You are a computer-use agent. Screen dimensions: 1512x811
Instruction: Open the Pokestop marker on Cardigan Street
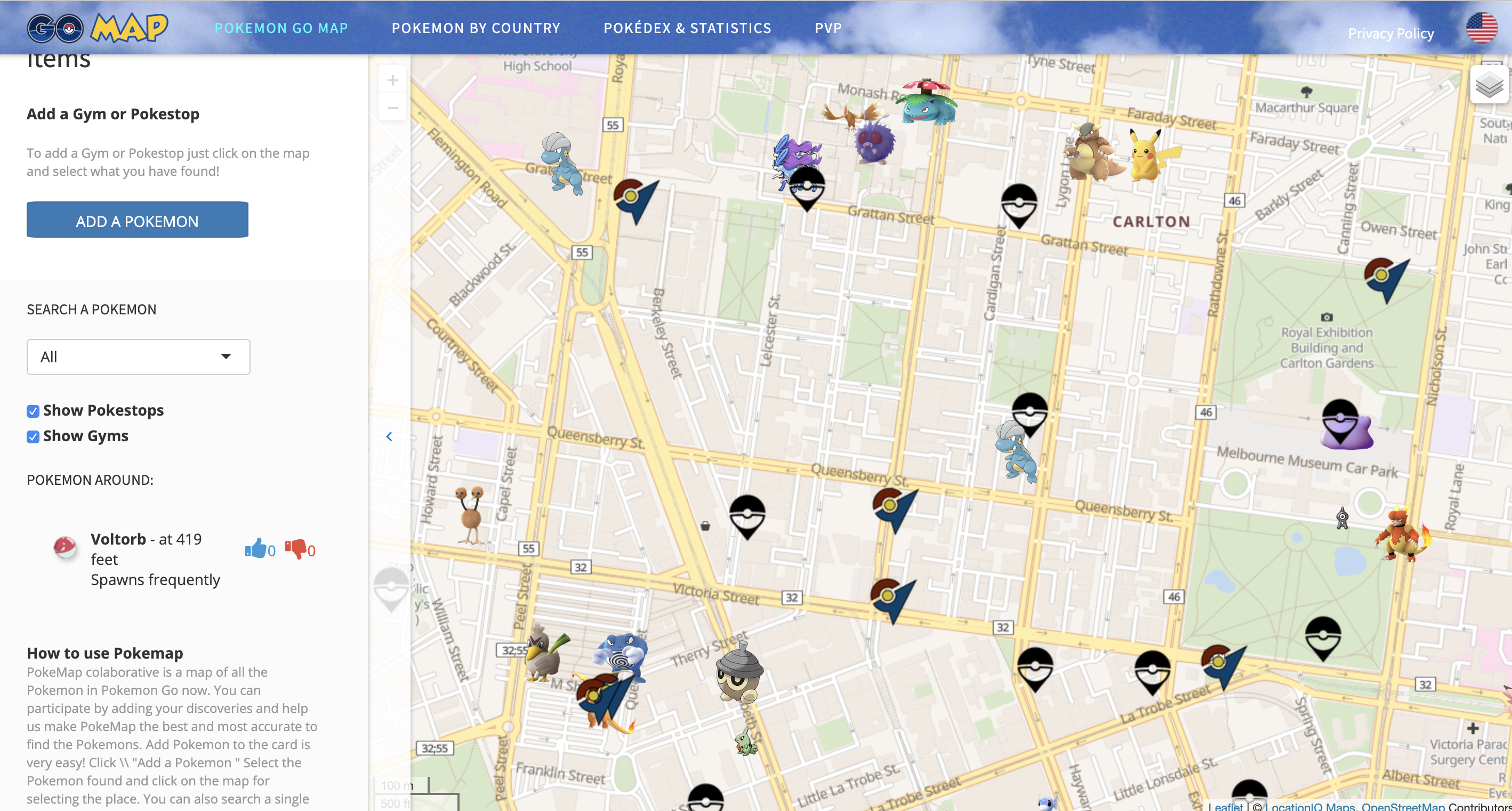pyautogui.click(x=1019, y=205)
